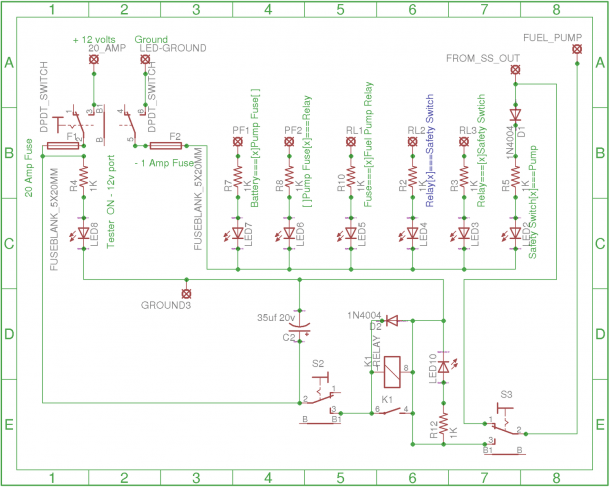This screenshot has height=487, width=610.
Task: Select the 'FUEL_PUMP' text label
Action: tap(552, 37)
